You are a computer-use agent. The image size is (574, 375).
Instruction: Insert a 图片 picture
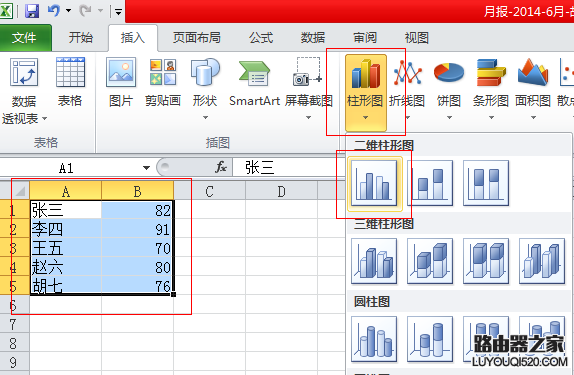(121, 81)
